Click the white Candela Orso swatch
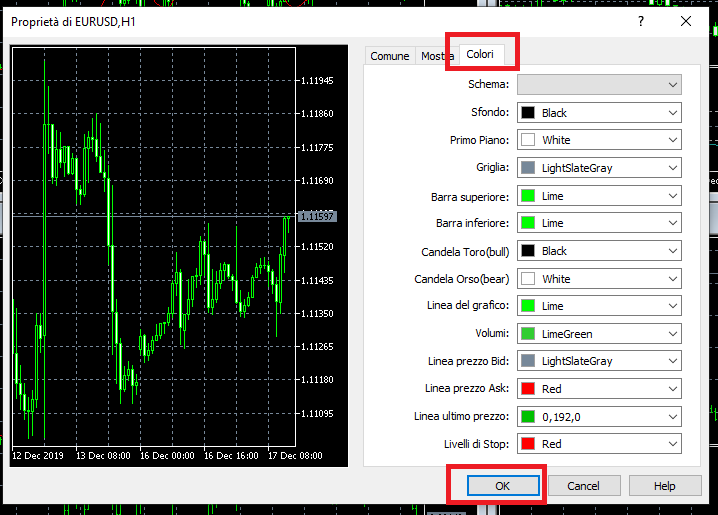 pyautogui.click(x=528, y=279)
